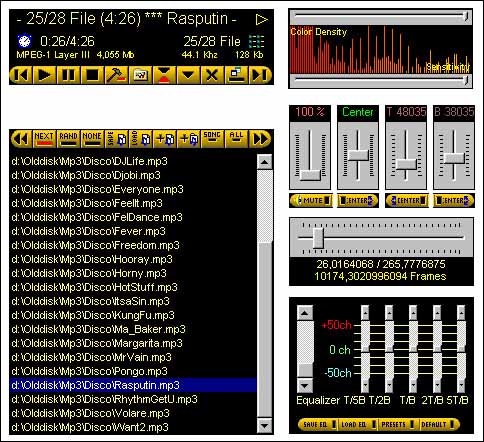Click the hourglass timer icon
This screenshot has height=442, width=484.
click(x=164, y=75)
